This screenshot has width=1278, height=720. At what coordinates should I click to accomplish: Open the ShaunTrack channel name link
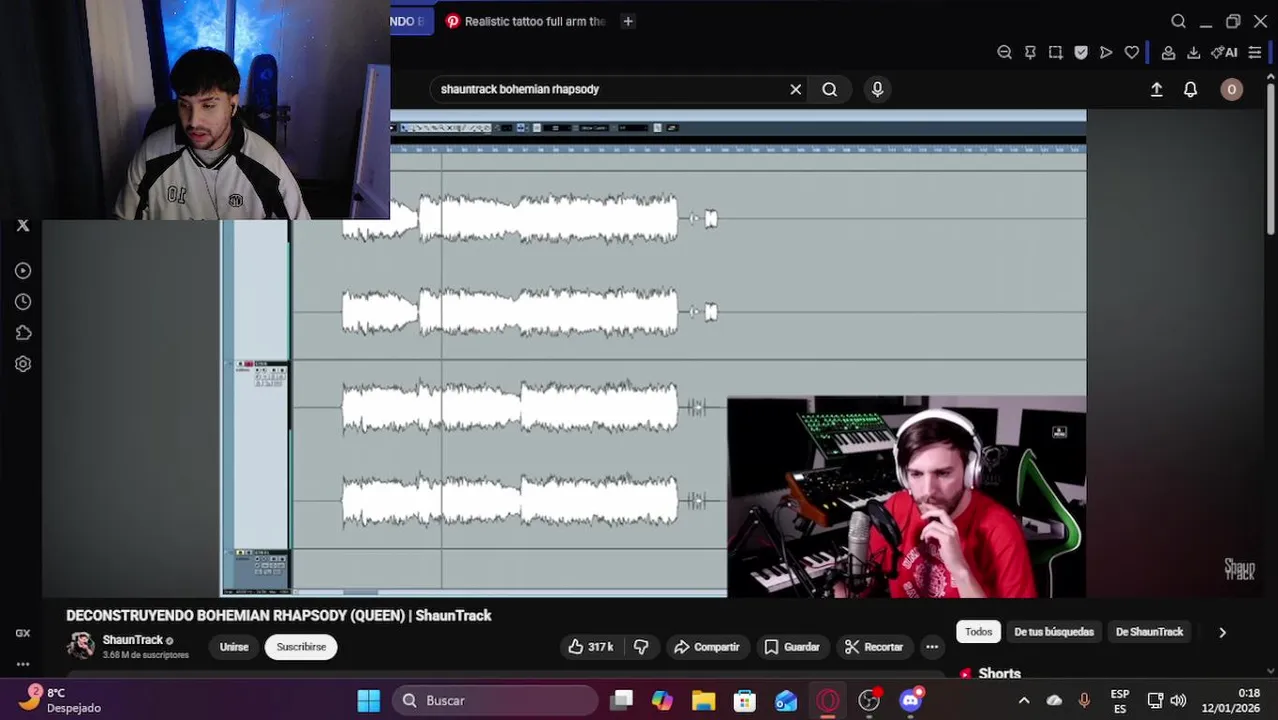tap(133, 640)
